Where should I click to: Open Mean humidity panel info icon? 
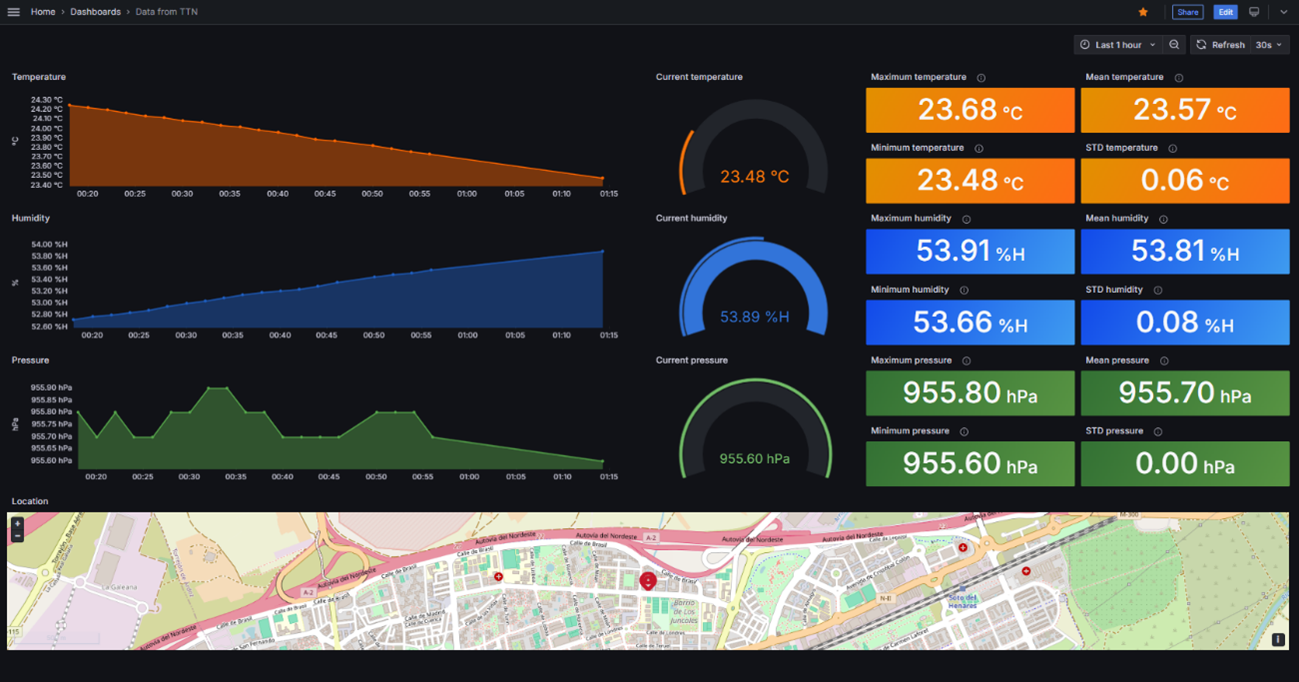[1163, 219]
